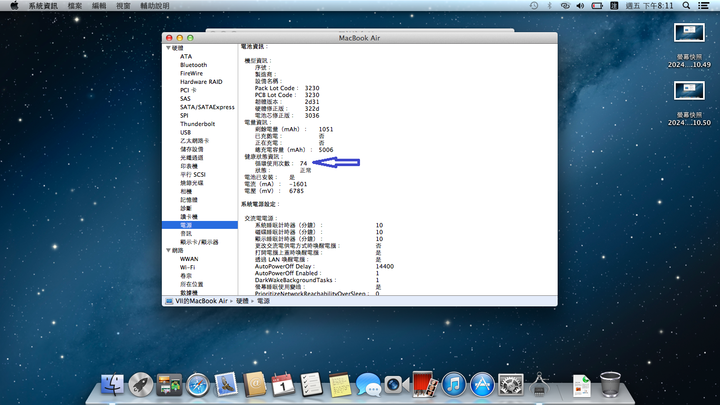Select SPI in the sidebar
Screen dimensions: 720x405
click(x=184, y=115)
